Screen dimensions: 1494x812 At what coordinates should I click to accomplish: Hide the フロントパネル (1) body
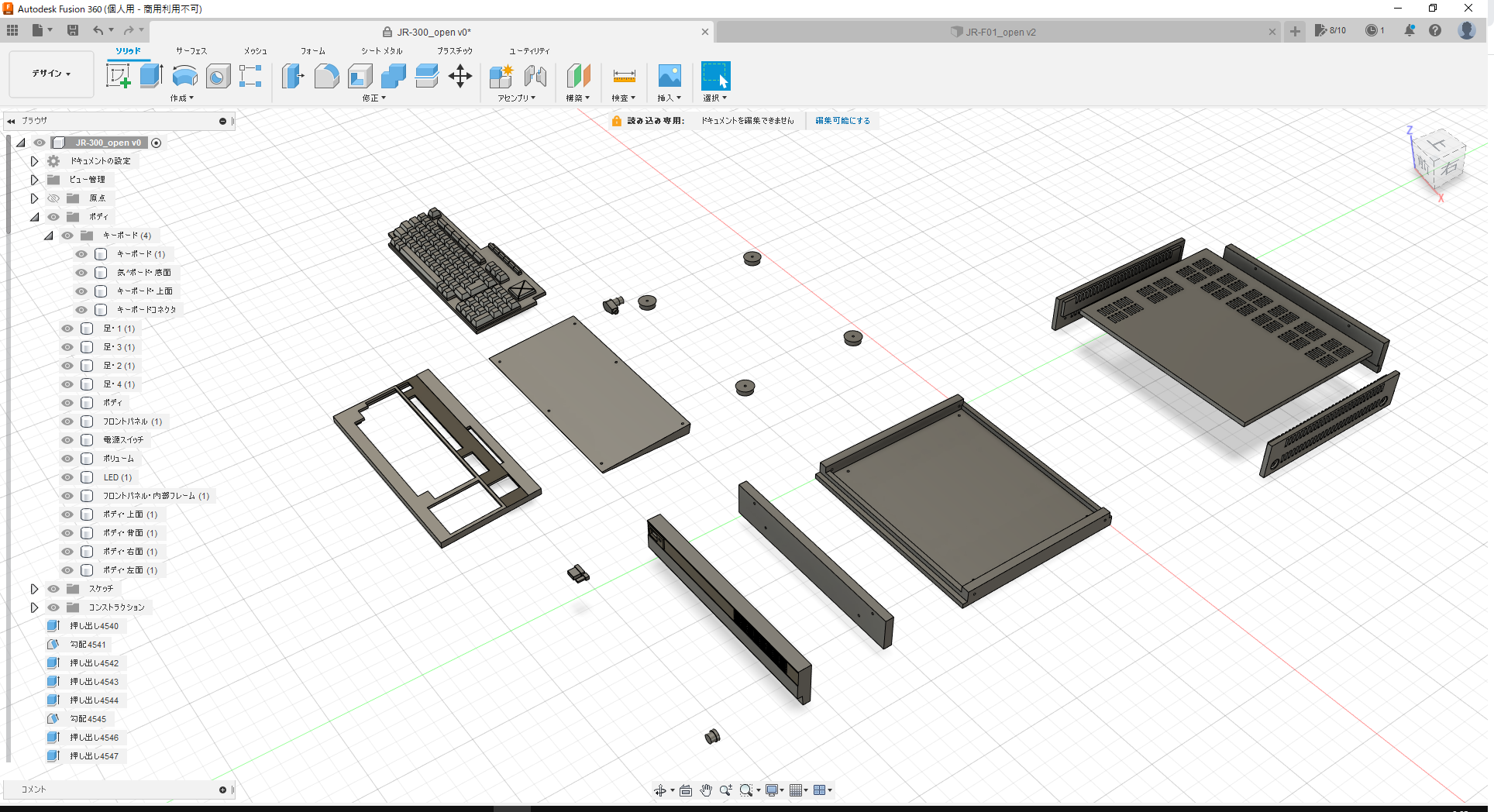(x=67, y=421)
